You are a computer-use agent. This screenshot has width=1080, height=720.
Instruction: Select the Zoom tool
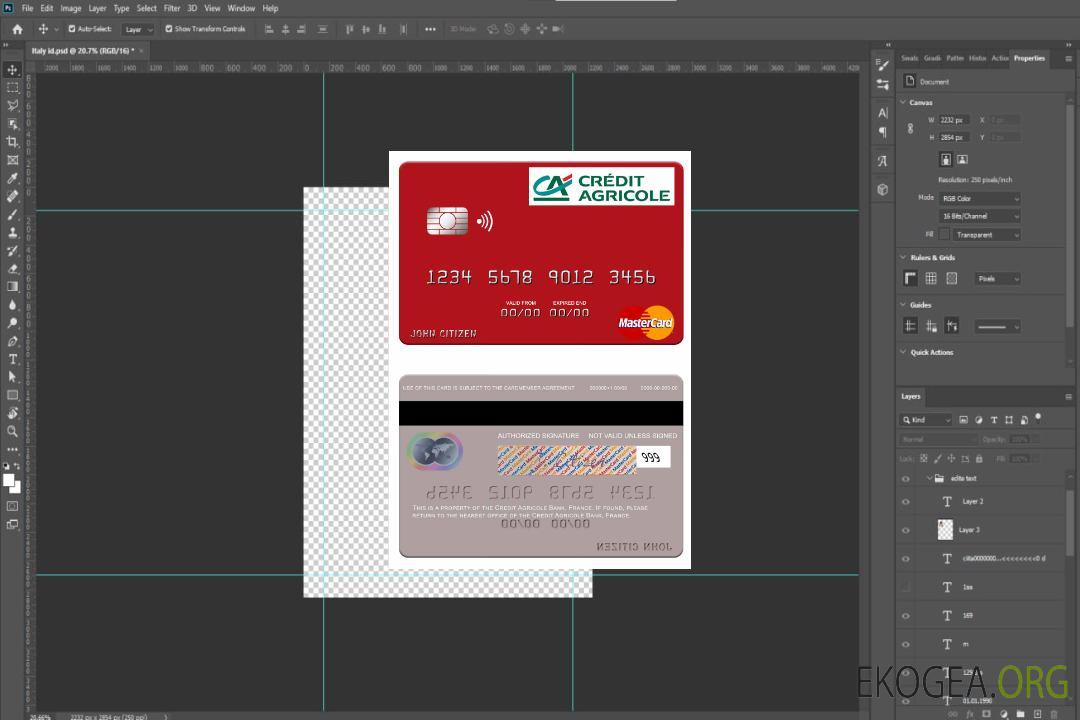12,431
